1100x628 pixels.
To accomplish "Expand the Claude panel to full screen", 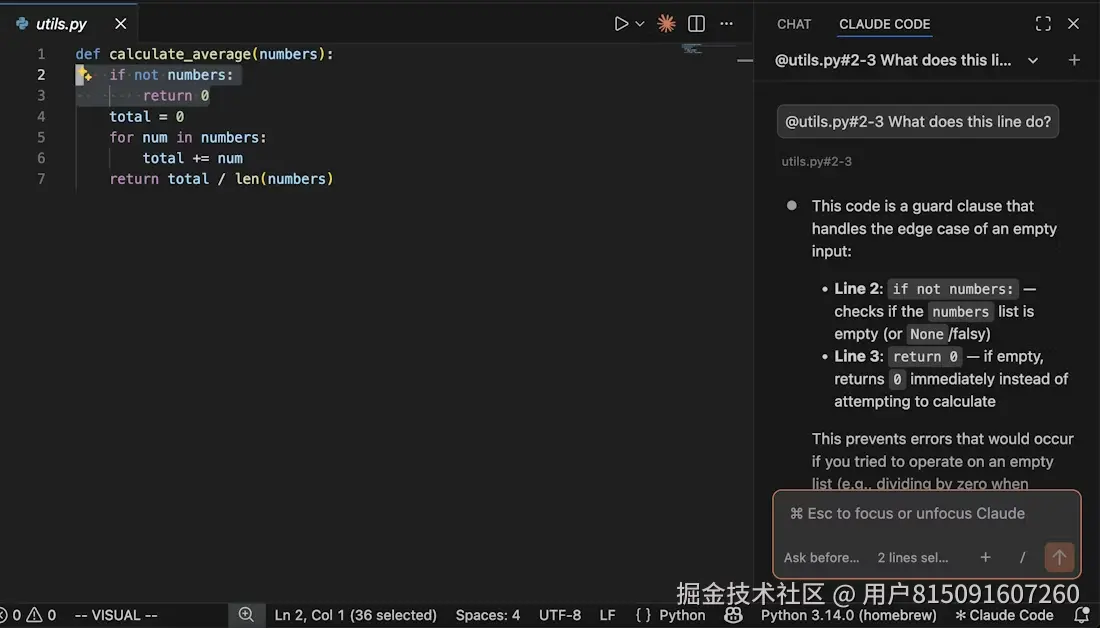I will [1043, 23].
